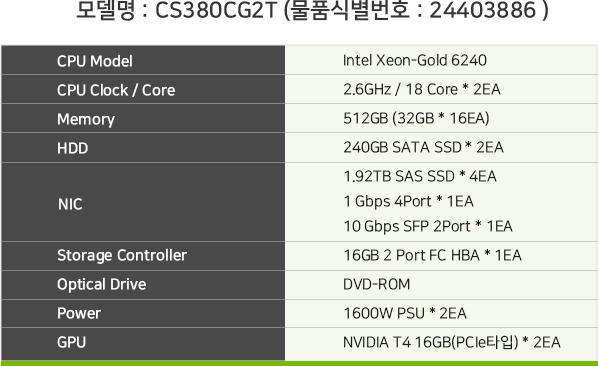598x366 pixels.
Task: Select the Intel Xeon-Gold 6240 value
Action: (415, 60)
